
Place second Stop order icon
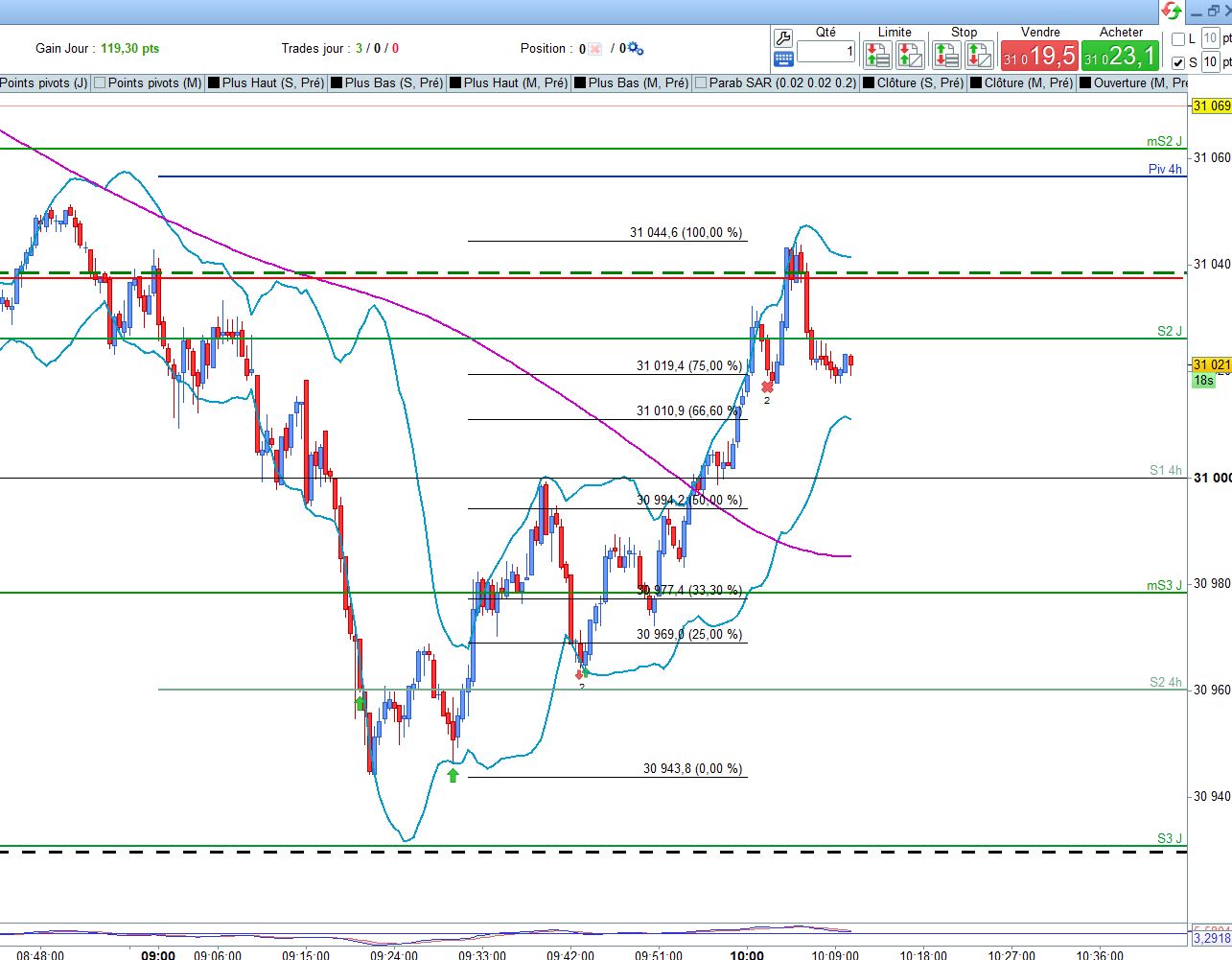[980, 55]
